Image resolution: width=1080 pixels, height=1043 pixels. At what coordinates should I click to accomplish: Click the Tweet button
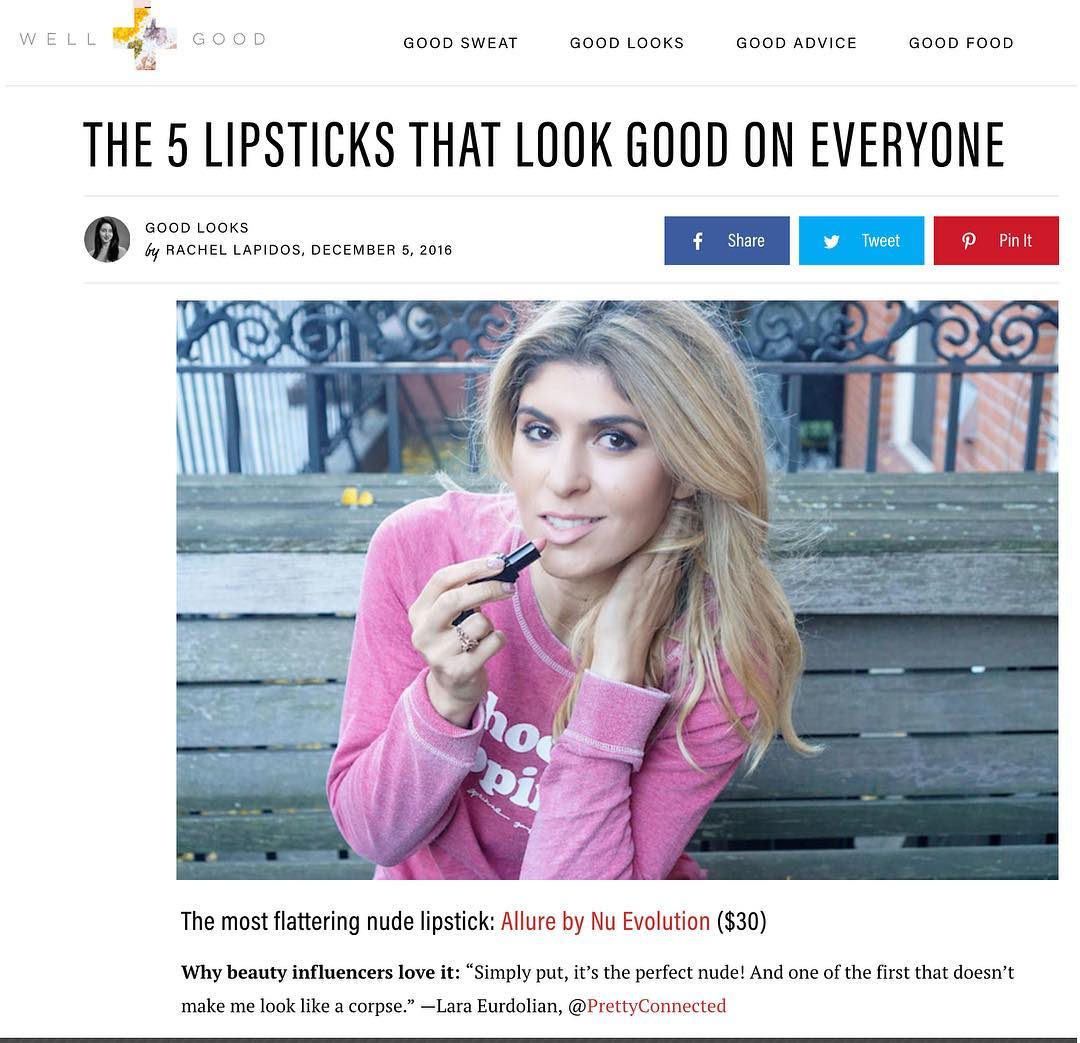[861, 240]
